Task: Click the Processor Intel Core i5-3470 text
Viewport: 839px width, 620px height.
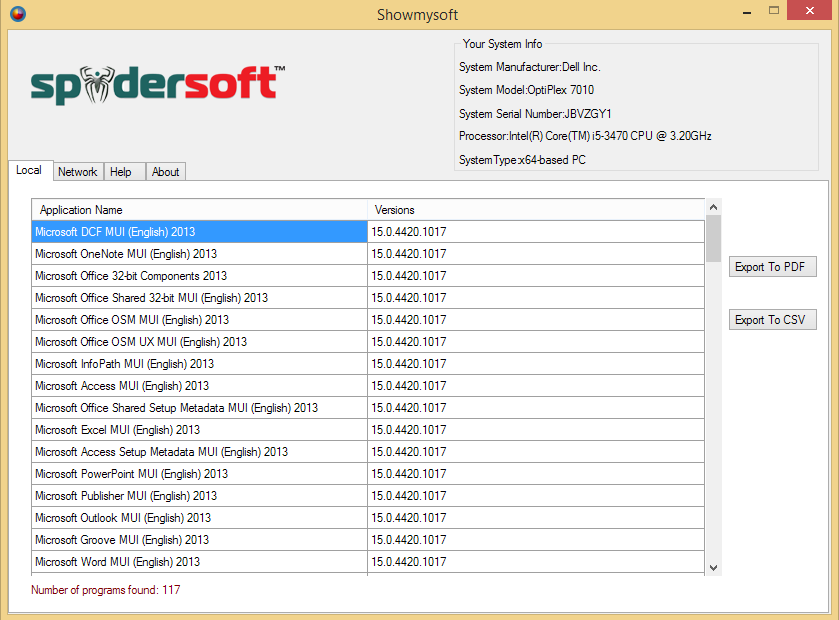Action: tap(585, 136)
